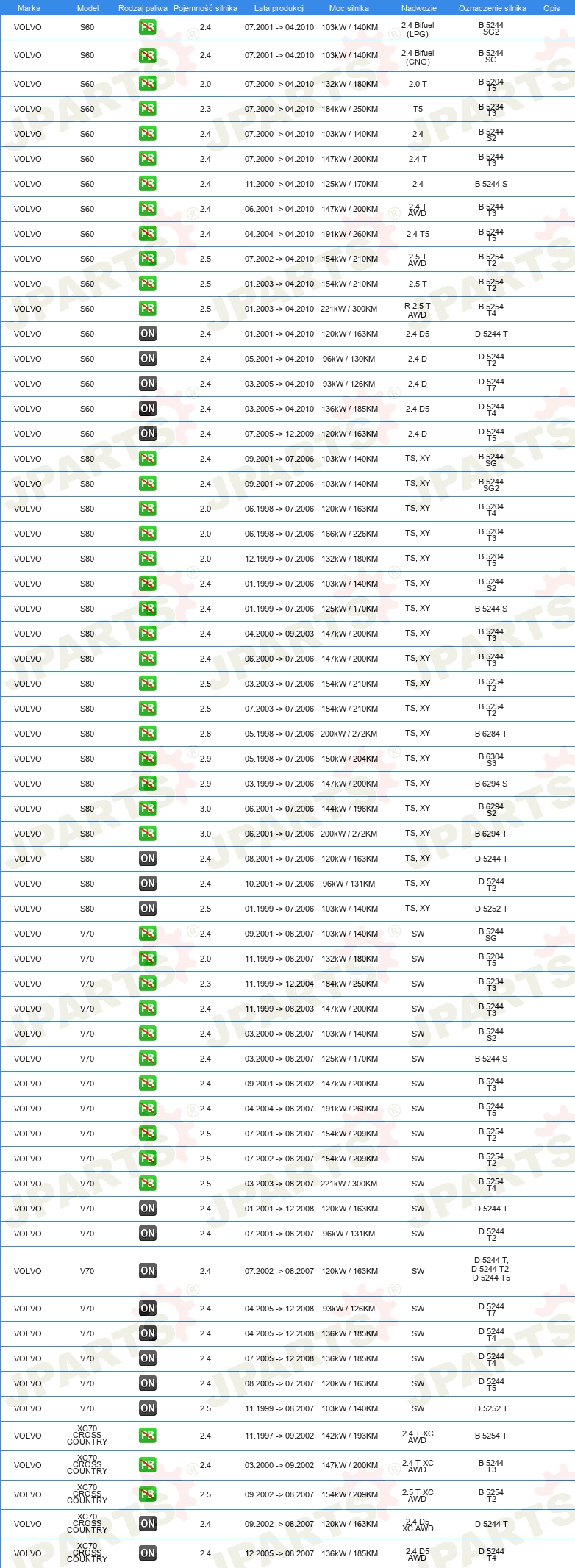Click petrol icon in V70 221kW / 300KM row
Screen dimensions: 575x1568
tap(148, 1184)
